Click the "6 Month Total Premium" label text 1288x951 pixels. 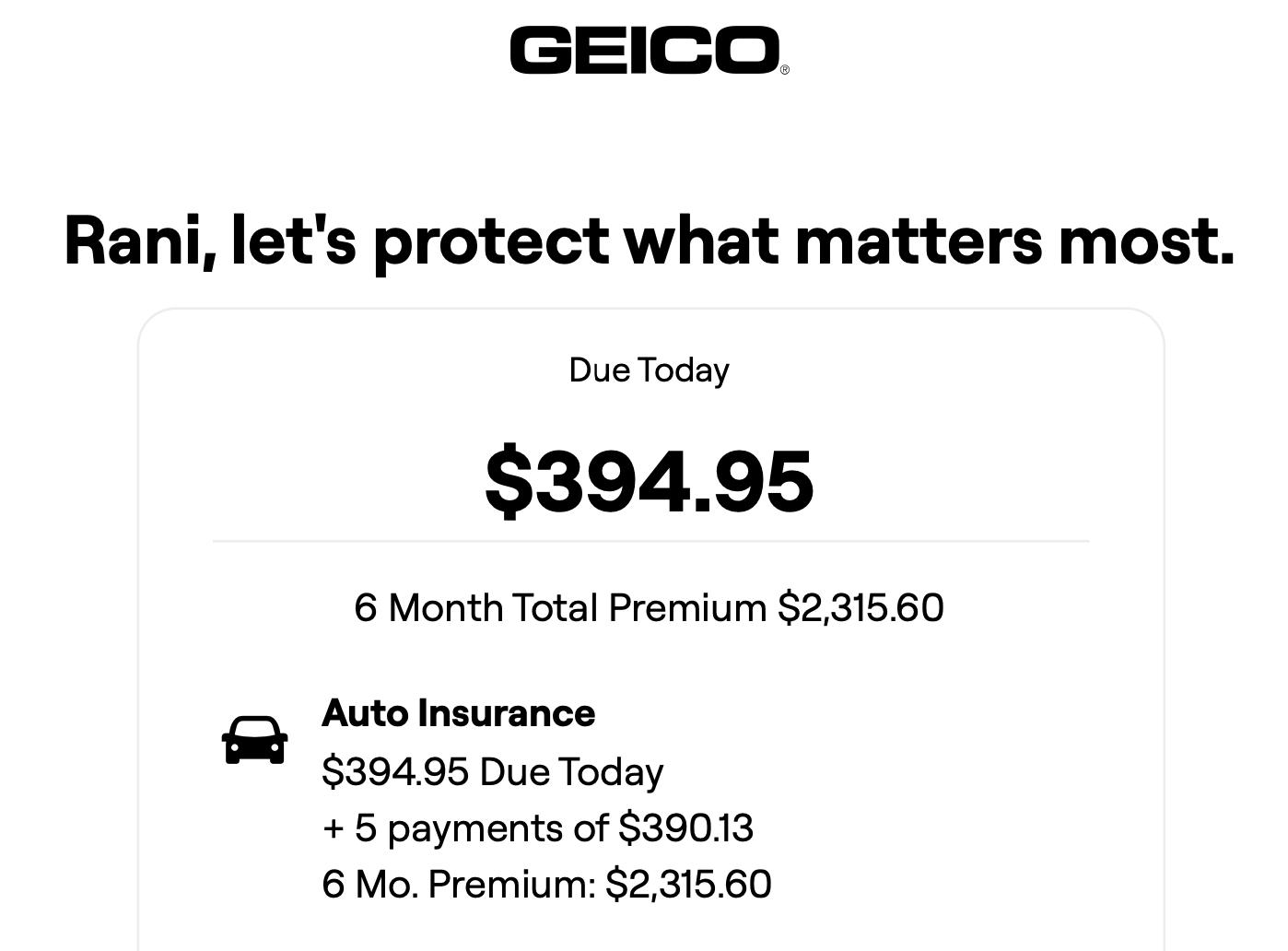click(560, 608)
